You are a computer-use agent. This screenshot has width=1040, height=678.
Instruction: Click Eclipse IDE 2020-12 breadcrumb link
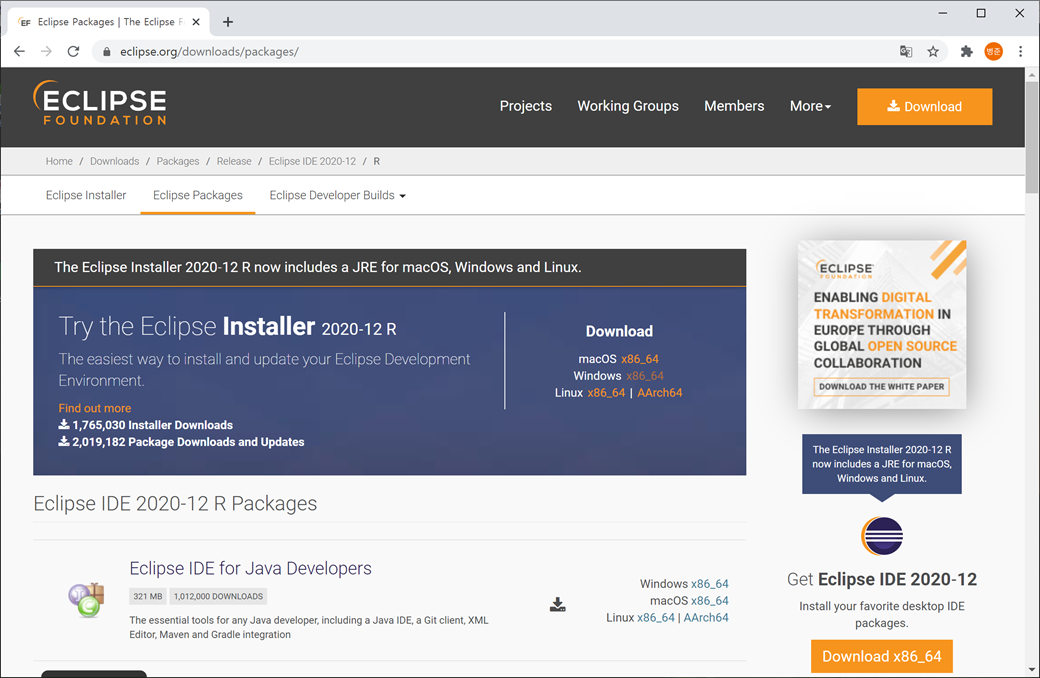312,161
